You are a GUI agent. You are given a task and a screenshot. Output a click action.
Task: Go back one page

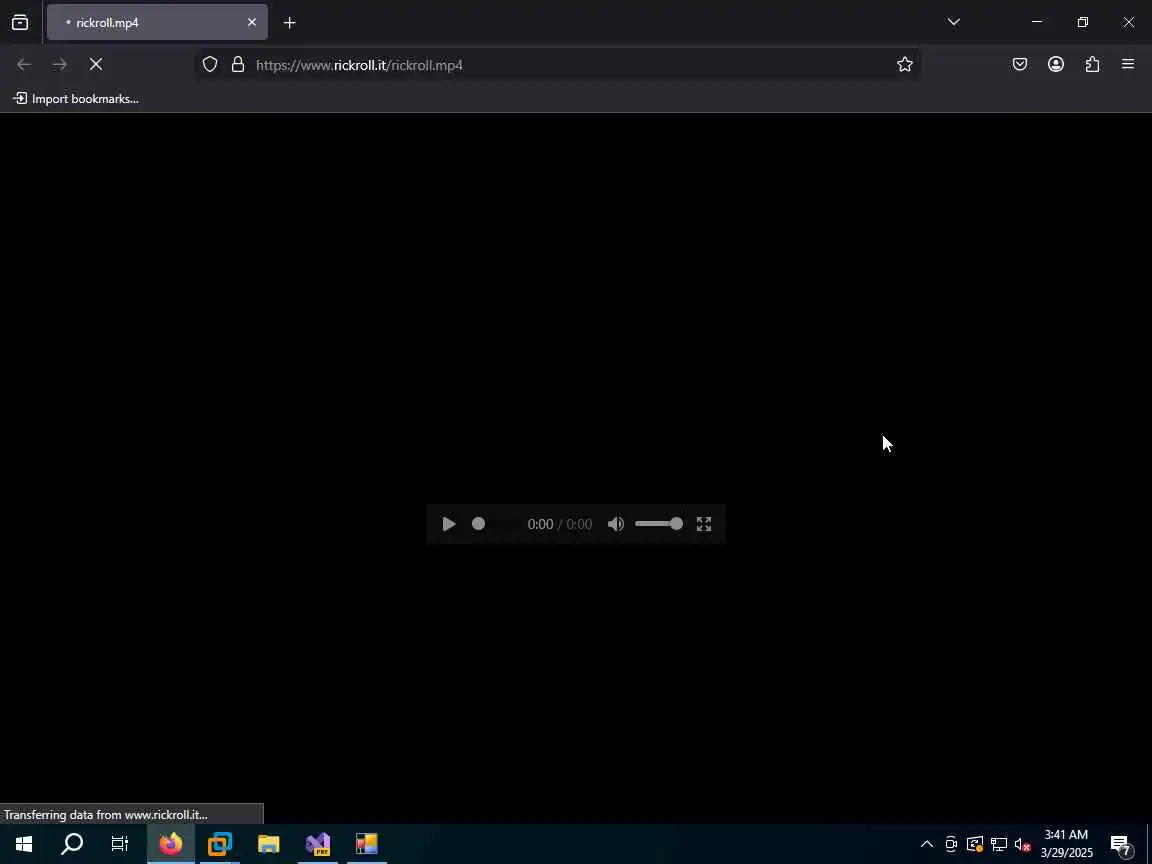[x=24, y=65]
